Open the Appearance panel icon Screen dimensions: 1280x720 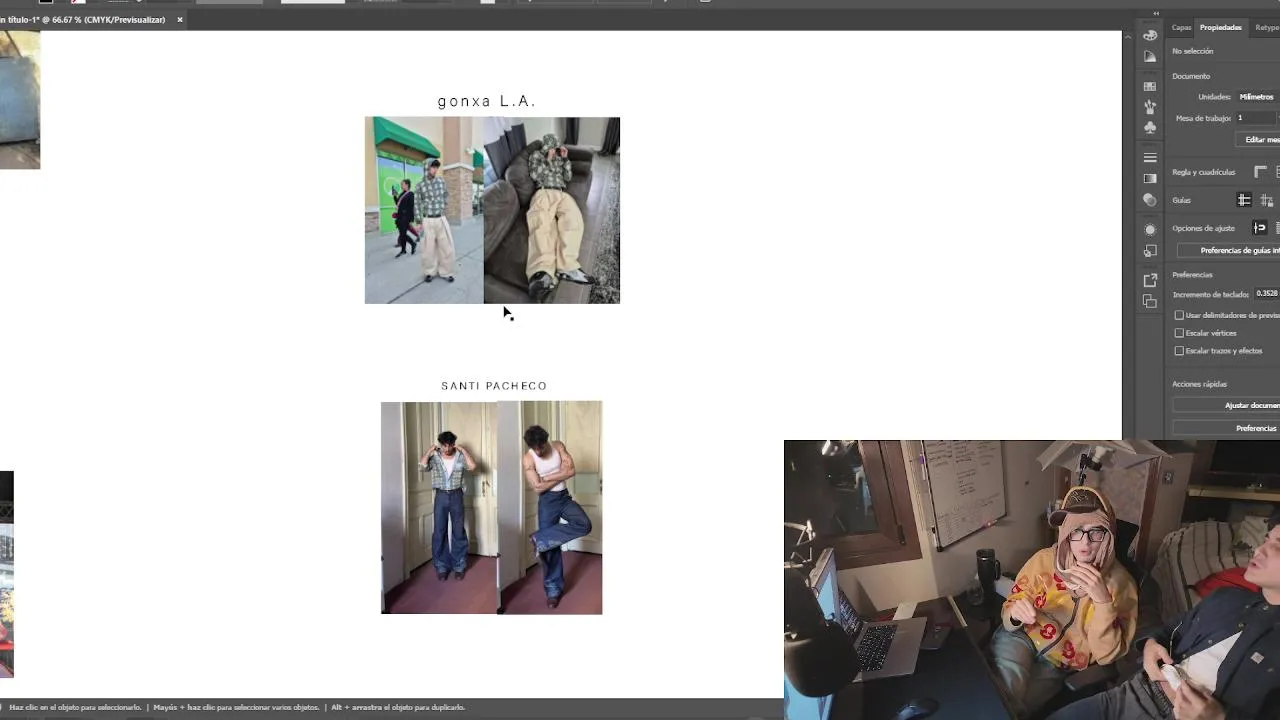pos(1150,230)
